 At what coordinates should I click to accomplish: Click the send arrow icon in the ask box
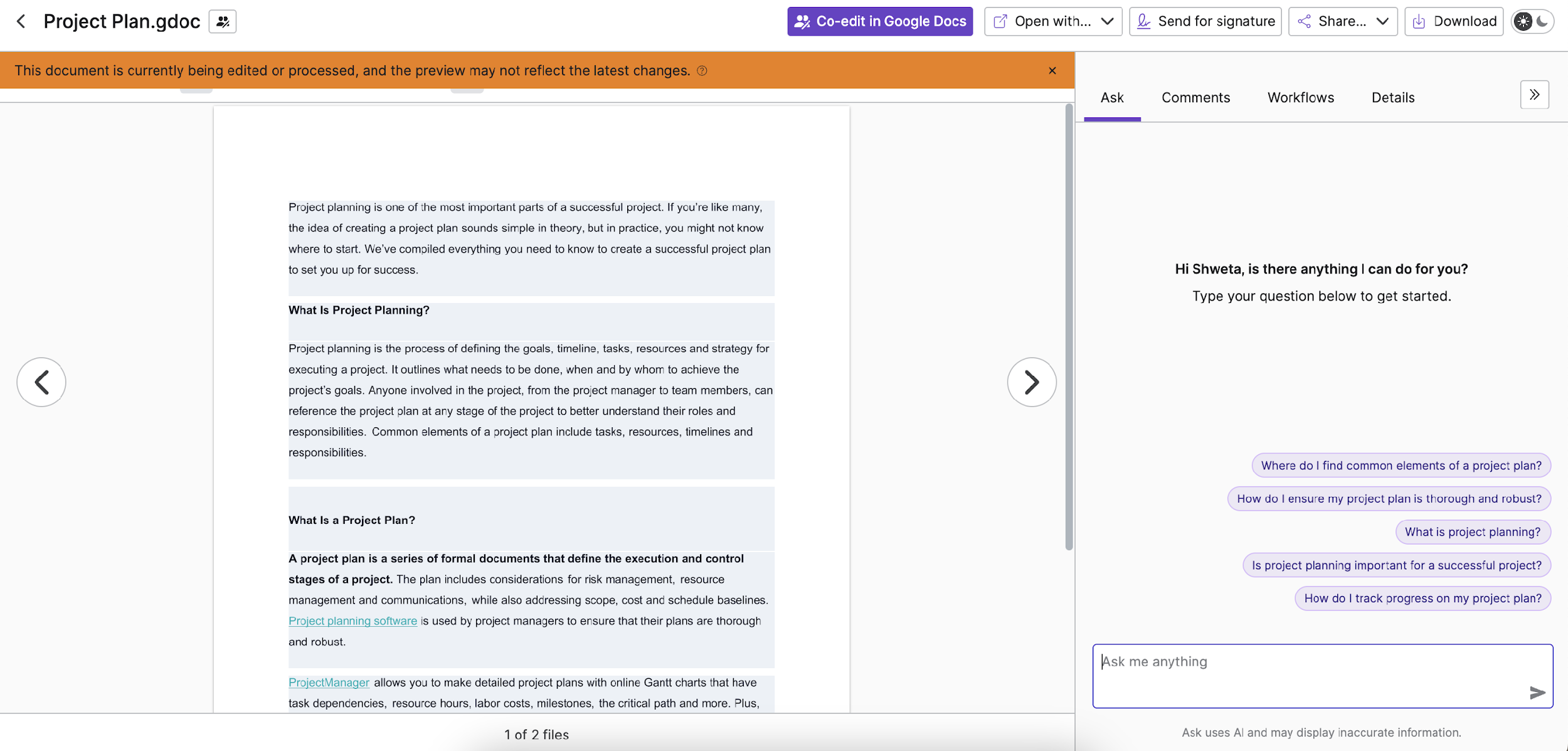pos(1537,693)
